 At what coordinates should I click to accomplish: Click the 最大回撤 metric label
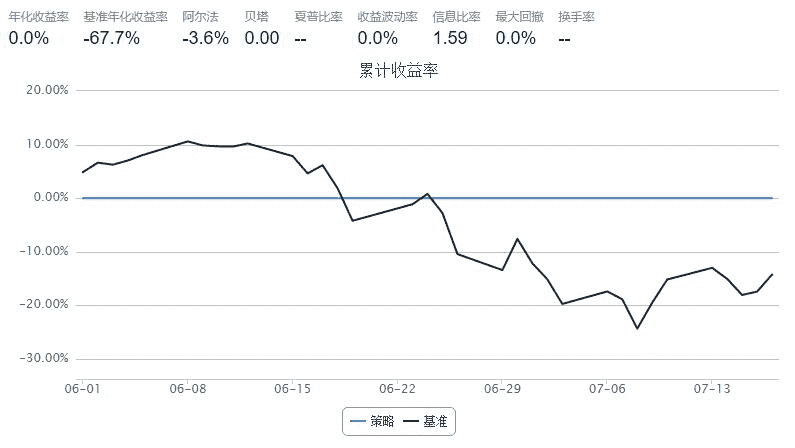click(x=519, y=17)
